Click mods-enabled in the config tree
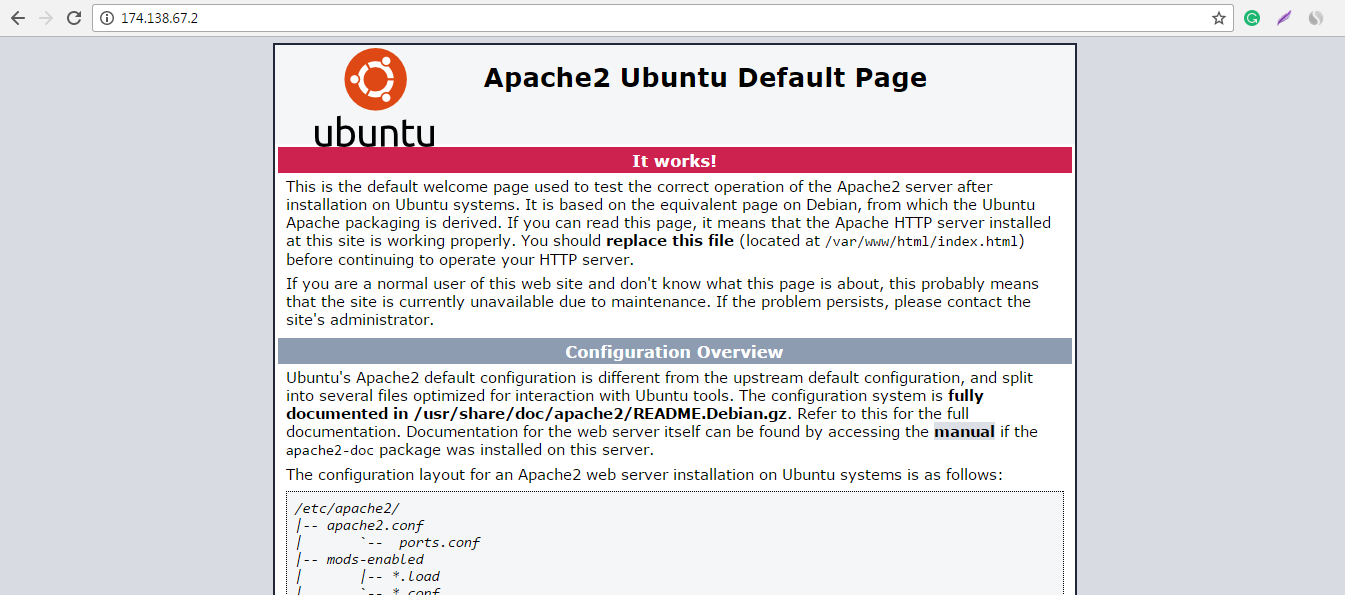This screenshot has height=595, width=1345. point(375,560)
